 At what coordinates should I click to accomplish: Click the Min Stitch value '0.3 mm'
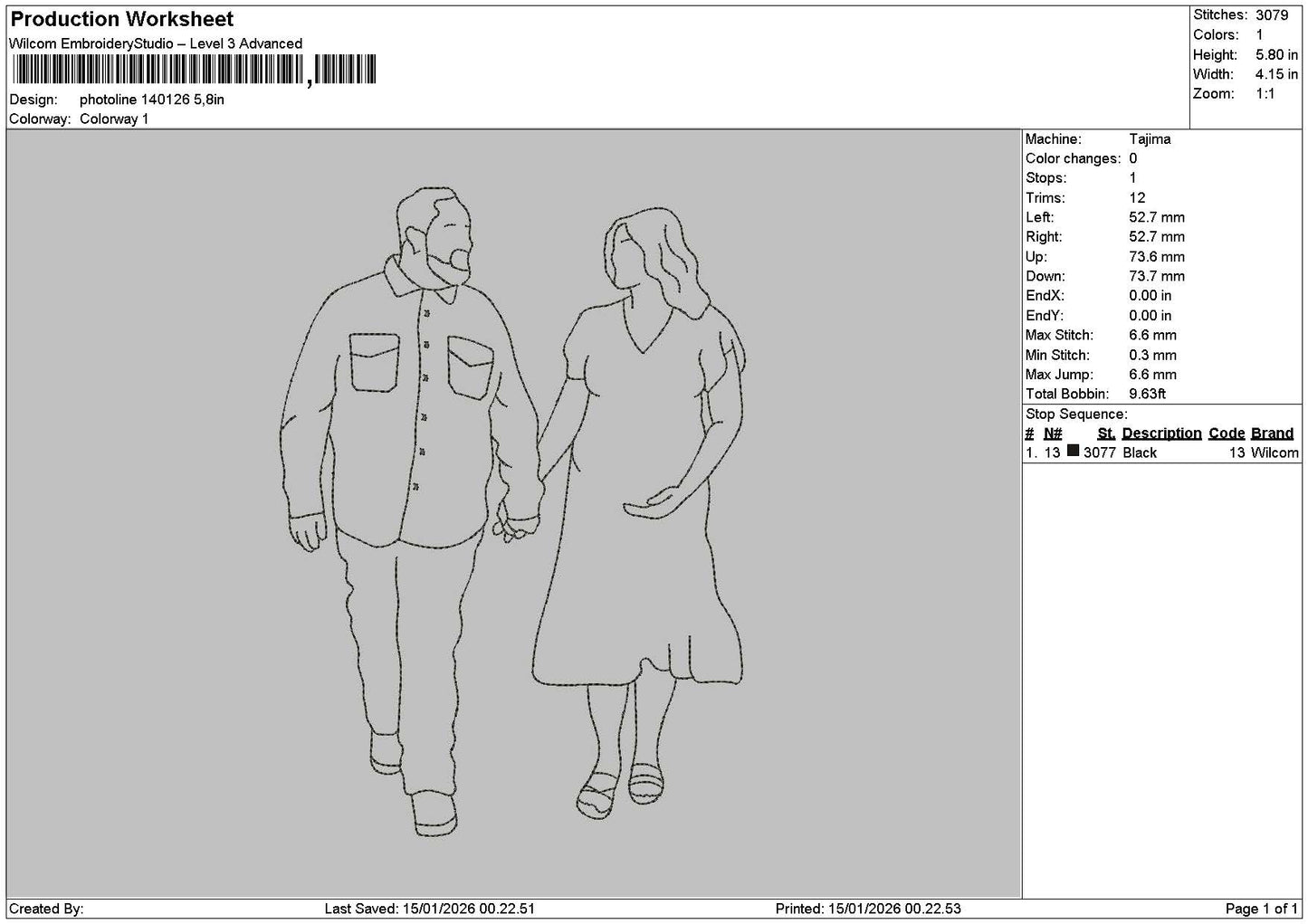tap(1152, 356)
